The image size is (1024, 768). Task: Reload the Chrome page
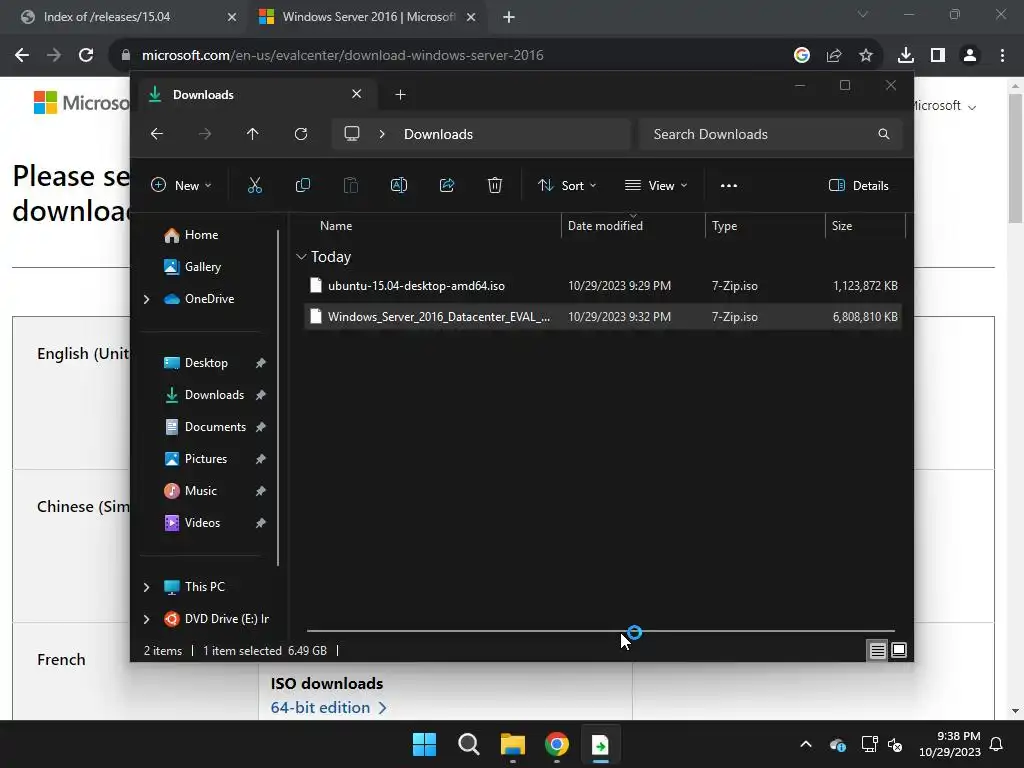tap(86, 56)
